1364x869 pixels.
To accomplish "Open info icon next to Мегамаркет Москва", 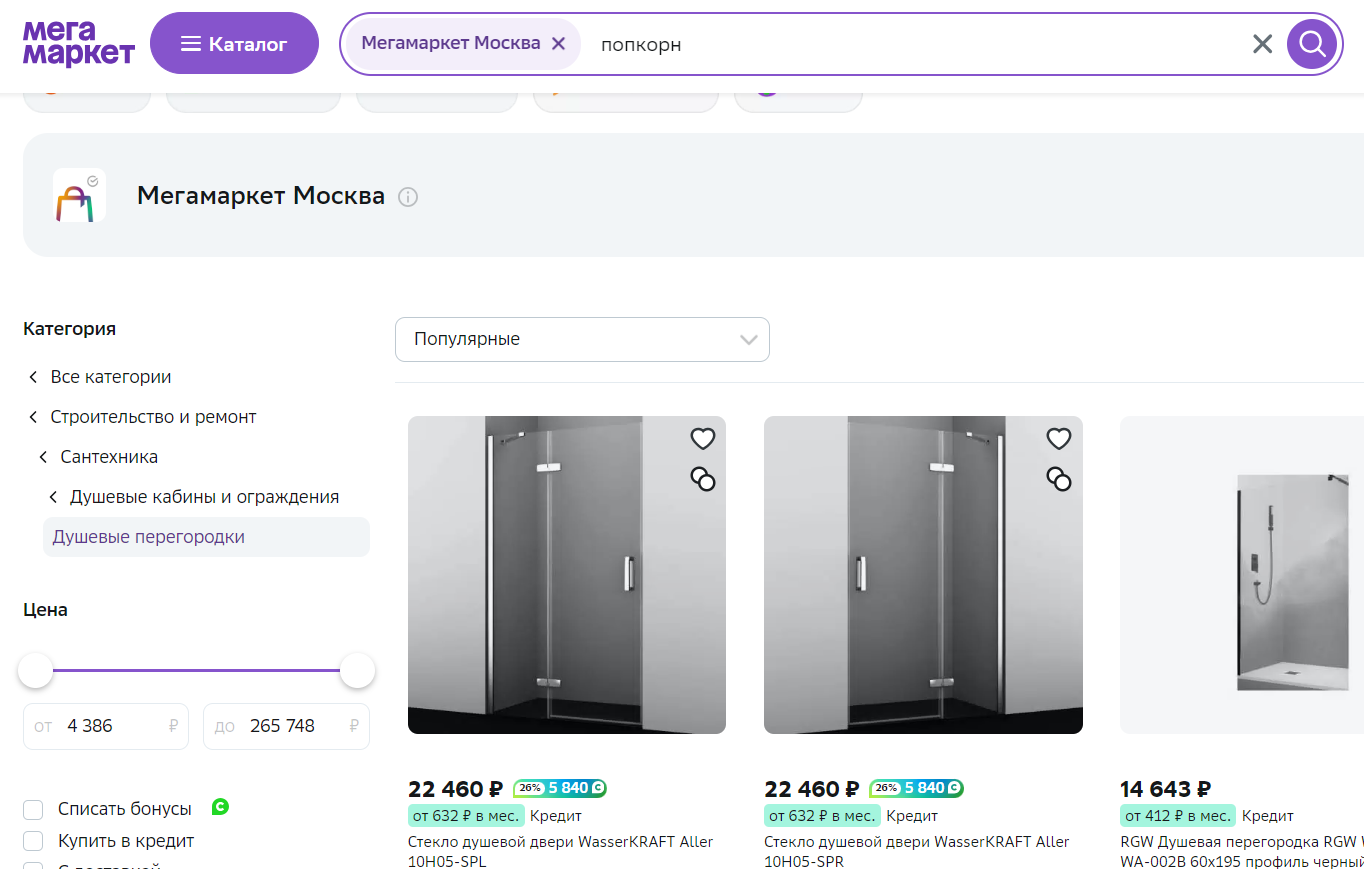I will (x=408, y=197).
